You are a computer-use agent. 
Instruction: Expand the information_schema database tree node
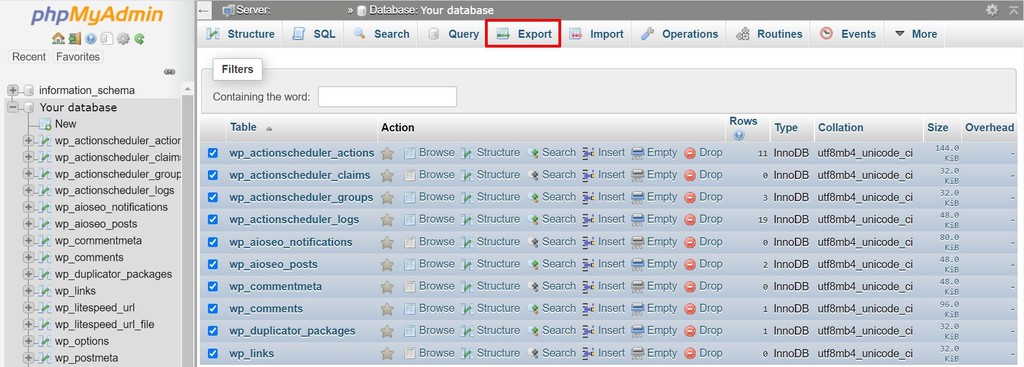12,90
